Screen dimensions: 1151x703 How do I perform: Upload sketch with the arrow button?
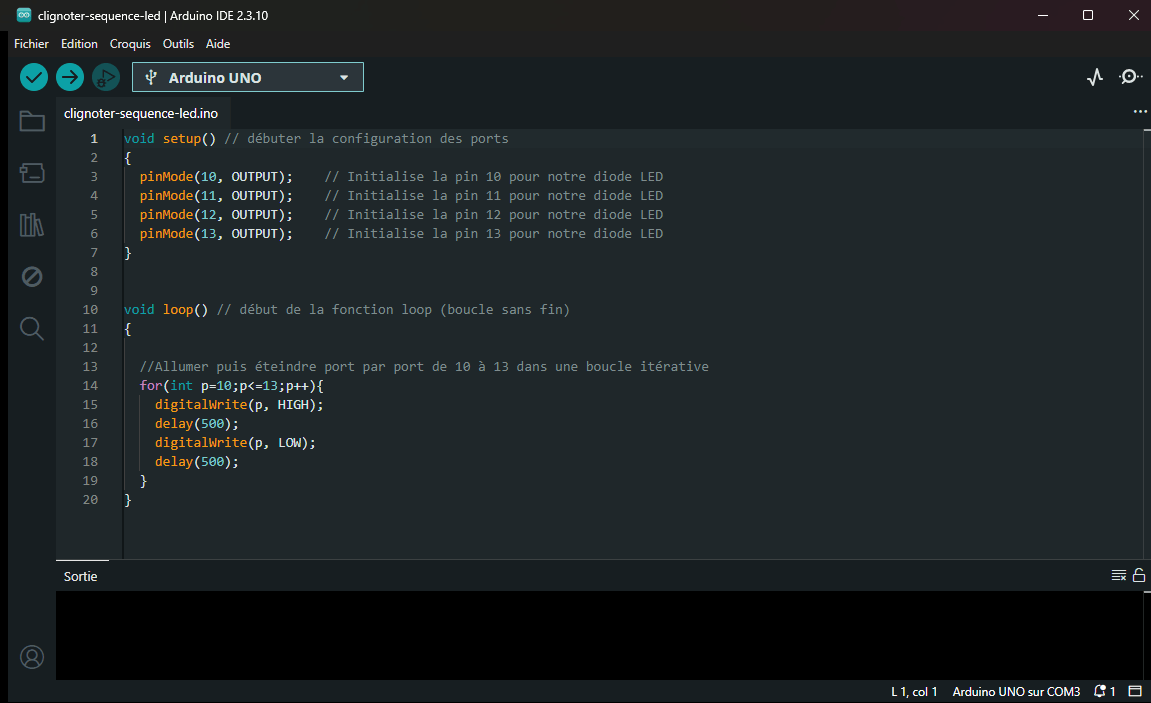70,77
